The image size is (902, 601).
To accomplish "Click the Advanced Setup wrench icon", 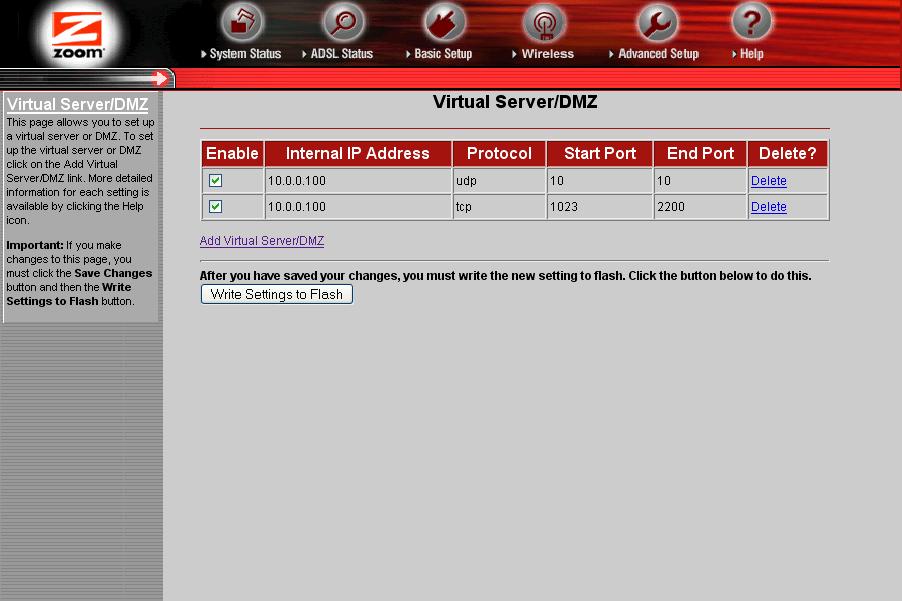I will (x=658, y=22).
